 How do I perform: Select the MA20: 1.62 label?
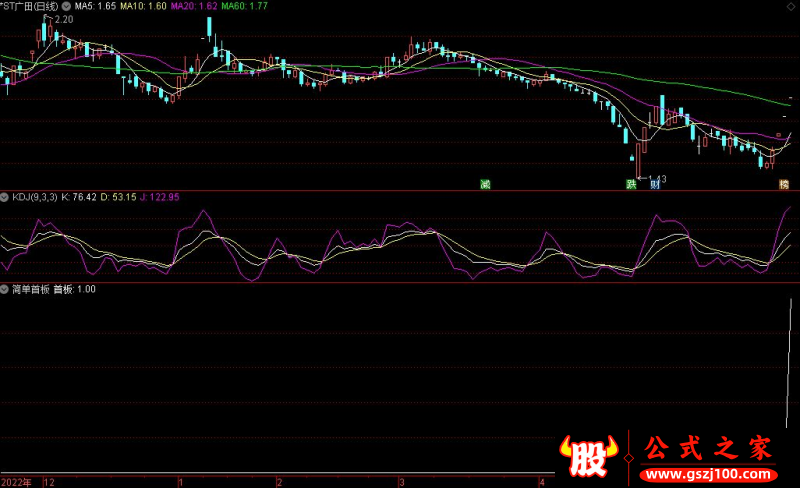194,6
